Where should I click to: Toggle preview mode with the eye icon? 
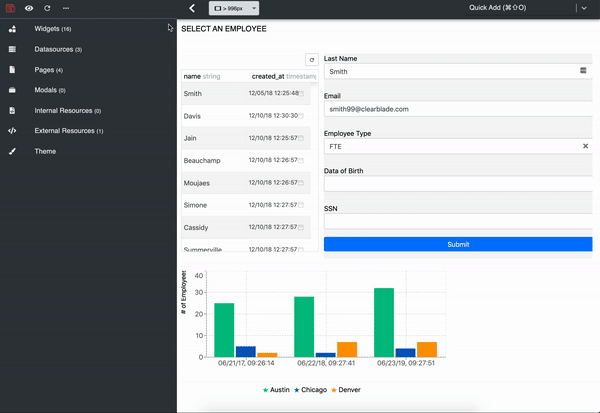click(x=29, y=8)
